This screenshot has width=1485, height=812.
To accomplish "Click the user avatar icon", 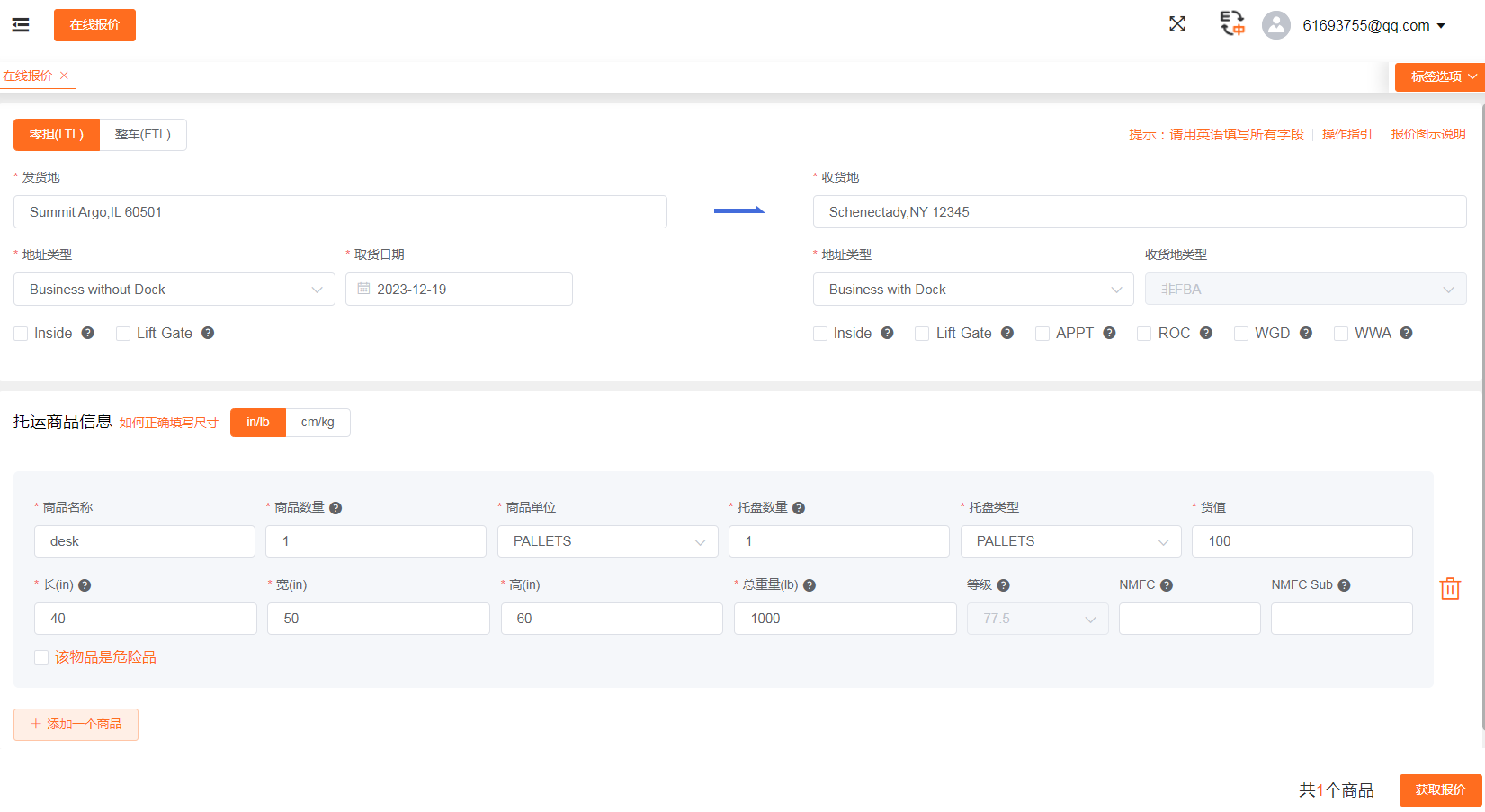I will (x=1275, y=25).
